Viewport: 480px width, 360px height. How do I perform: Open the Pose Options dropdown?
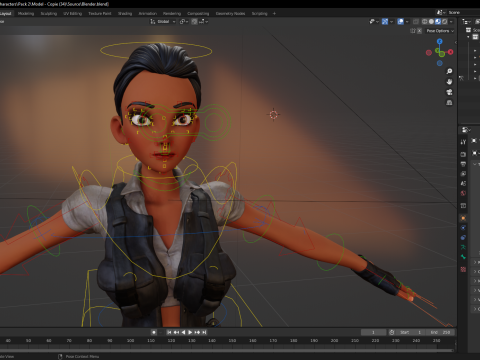440,31
